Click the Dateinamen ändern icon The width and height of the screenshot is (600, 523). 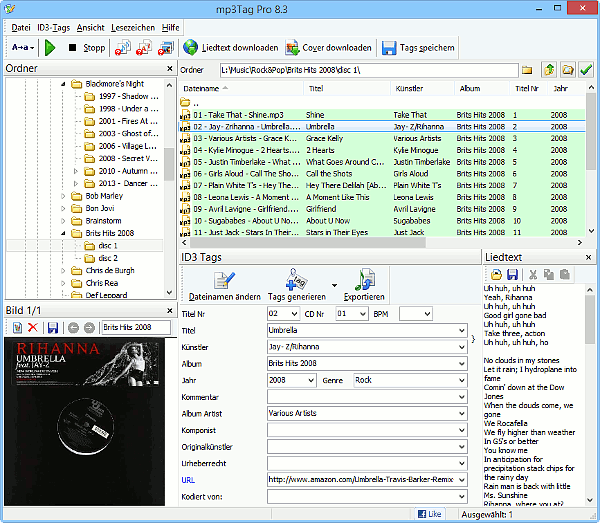pos(224,281)
